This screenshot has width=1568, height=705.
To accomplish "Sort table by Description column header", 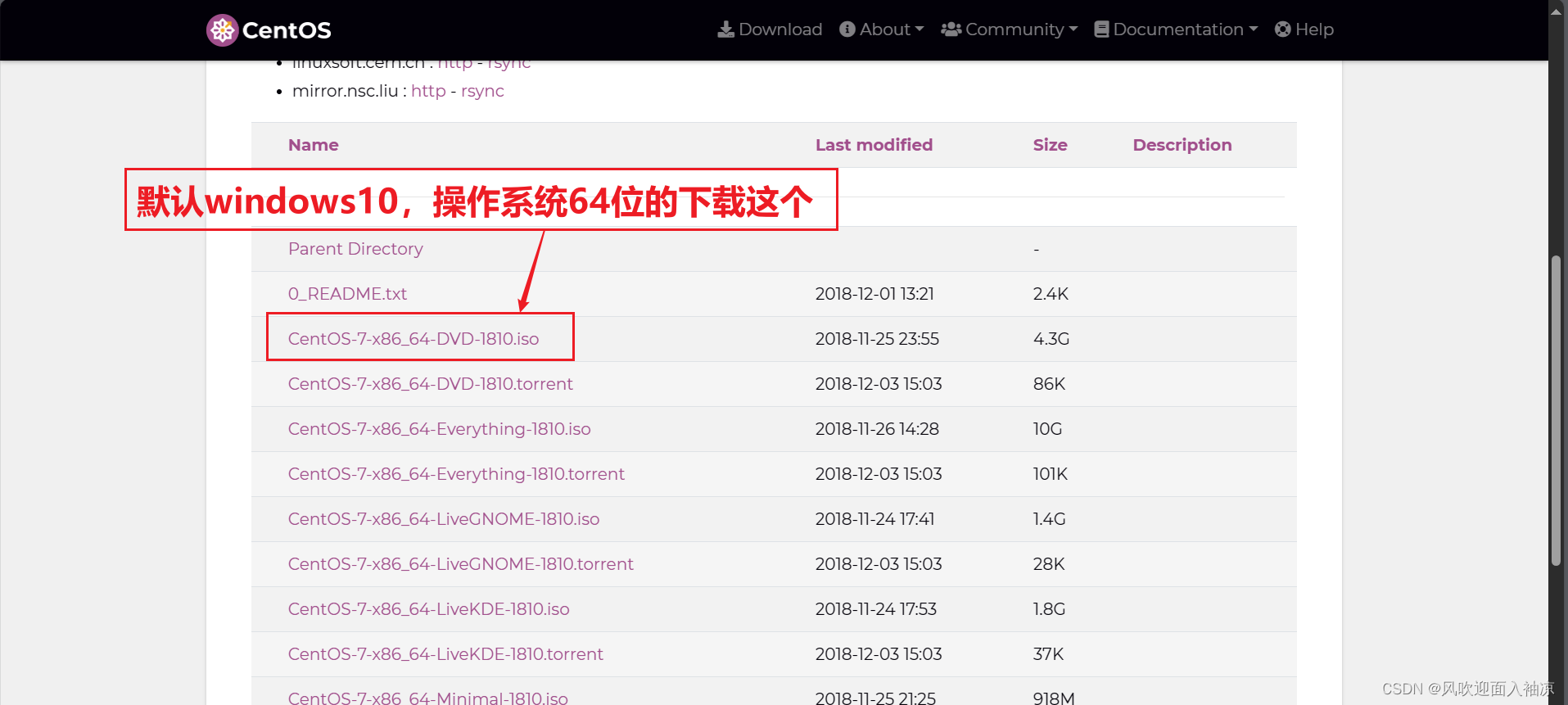I will click(x=1182, y=145).
